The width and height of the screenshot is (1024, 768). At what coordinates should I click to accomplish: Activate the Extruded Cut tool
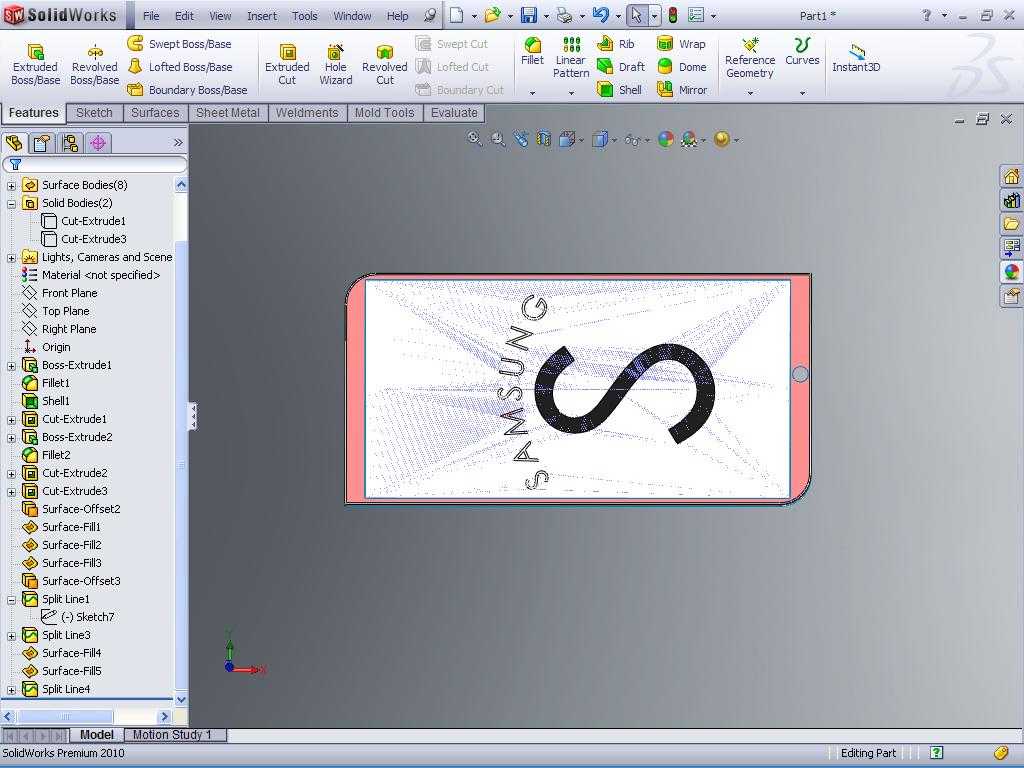point(287,64)
